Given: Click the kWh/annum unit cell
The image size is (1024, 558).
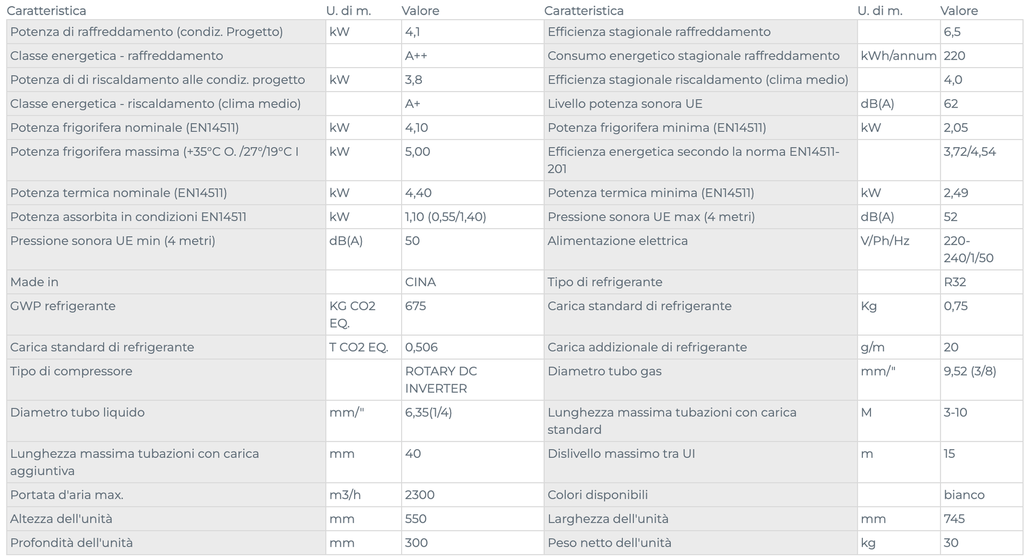Looking at the screenshot, I should click(x=899, y=56).
